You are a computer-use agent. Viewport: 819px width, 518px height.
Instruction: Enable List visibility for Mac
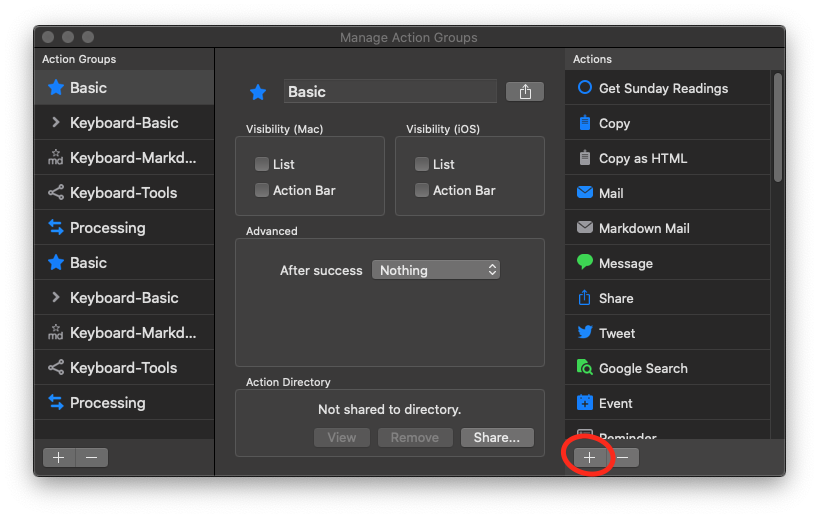[262, 164]
